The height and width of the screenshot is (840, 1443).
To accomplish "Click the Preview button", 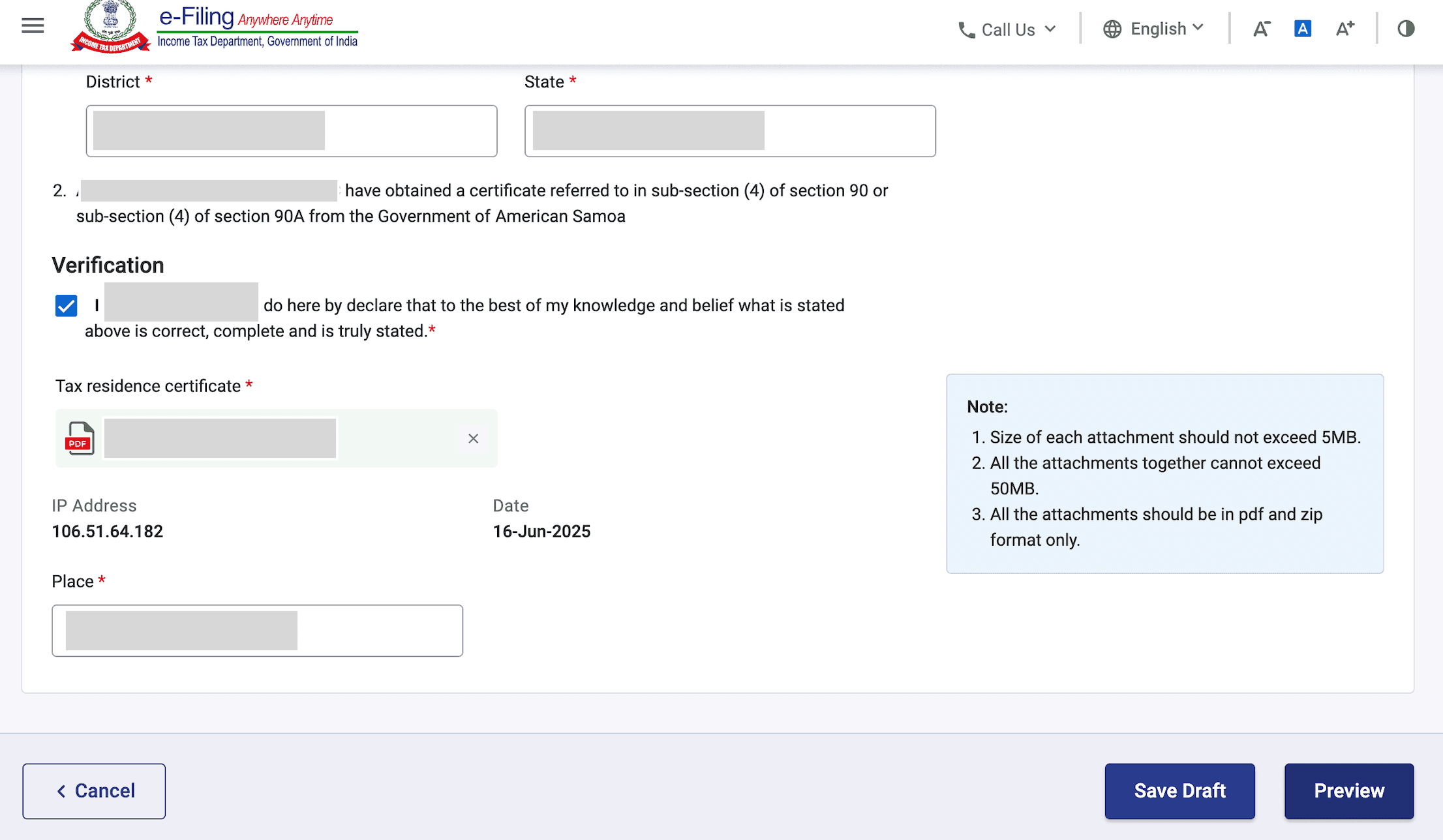I will (x=1348, y=791).
